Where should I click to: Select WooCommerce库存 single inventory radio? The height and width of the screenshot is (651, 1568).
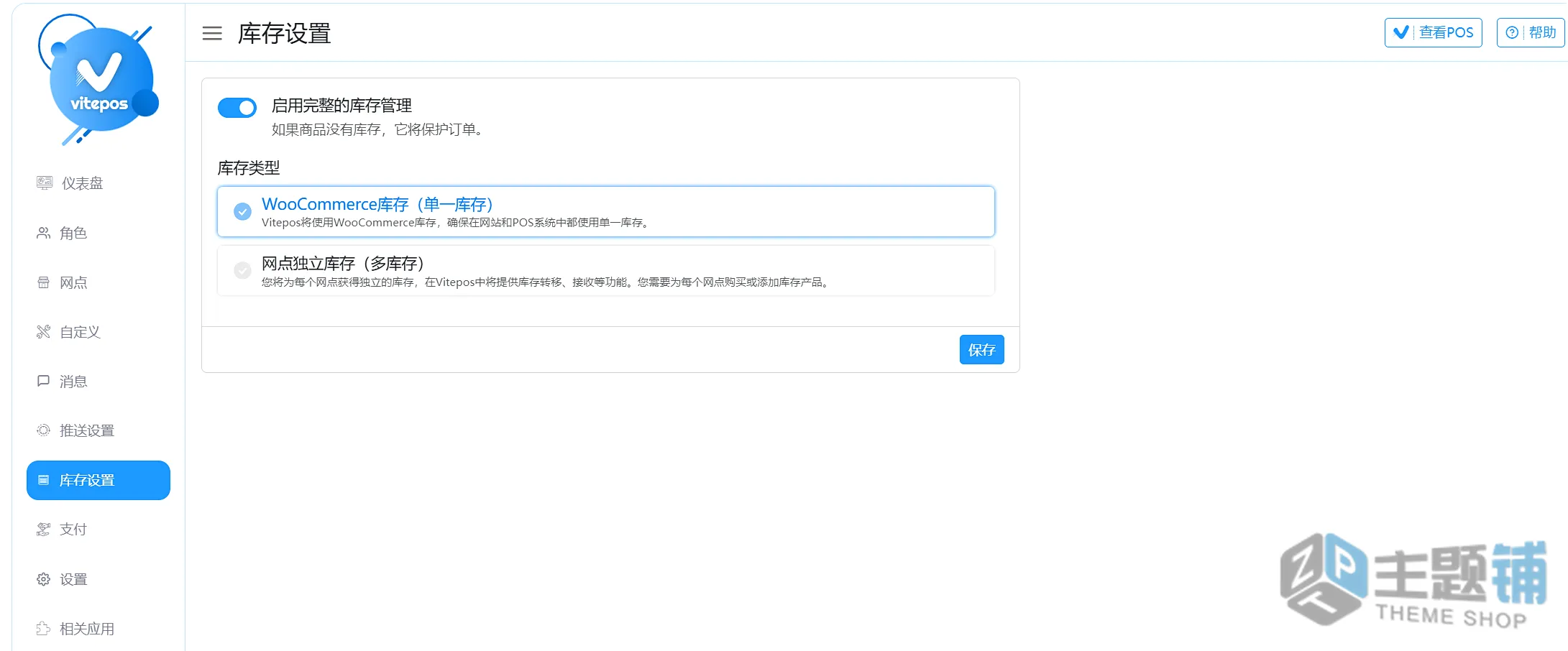point(242,211)
